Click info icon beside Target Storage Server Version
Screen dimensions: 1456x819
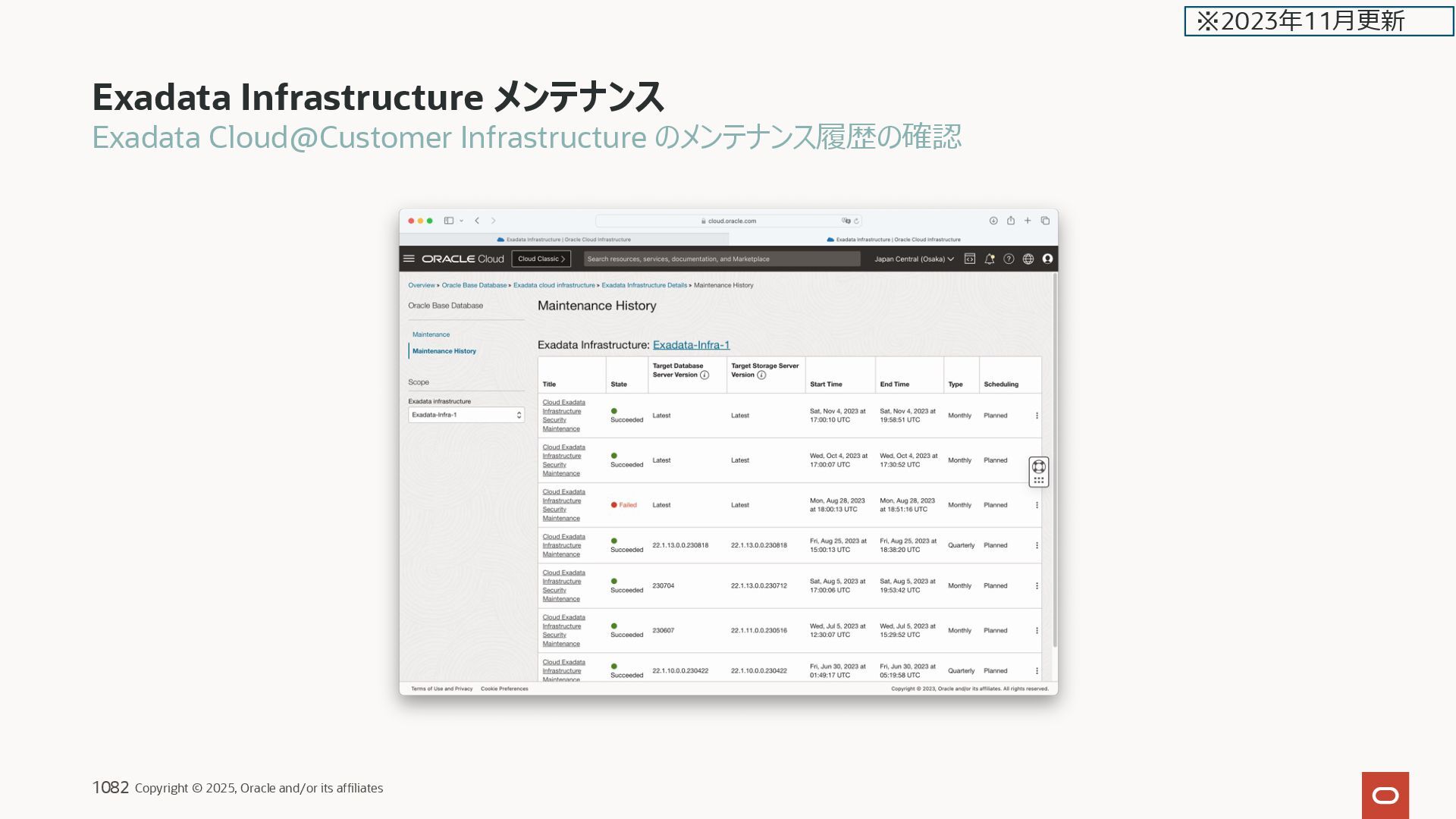(761, 375)
